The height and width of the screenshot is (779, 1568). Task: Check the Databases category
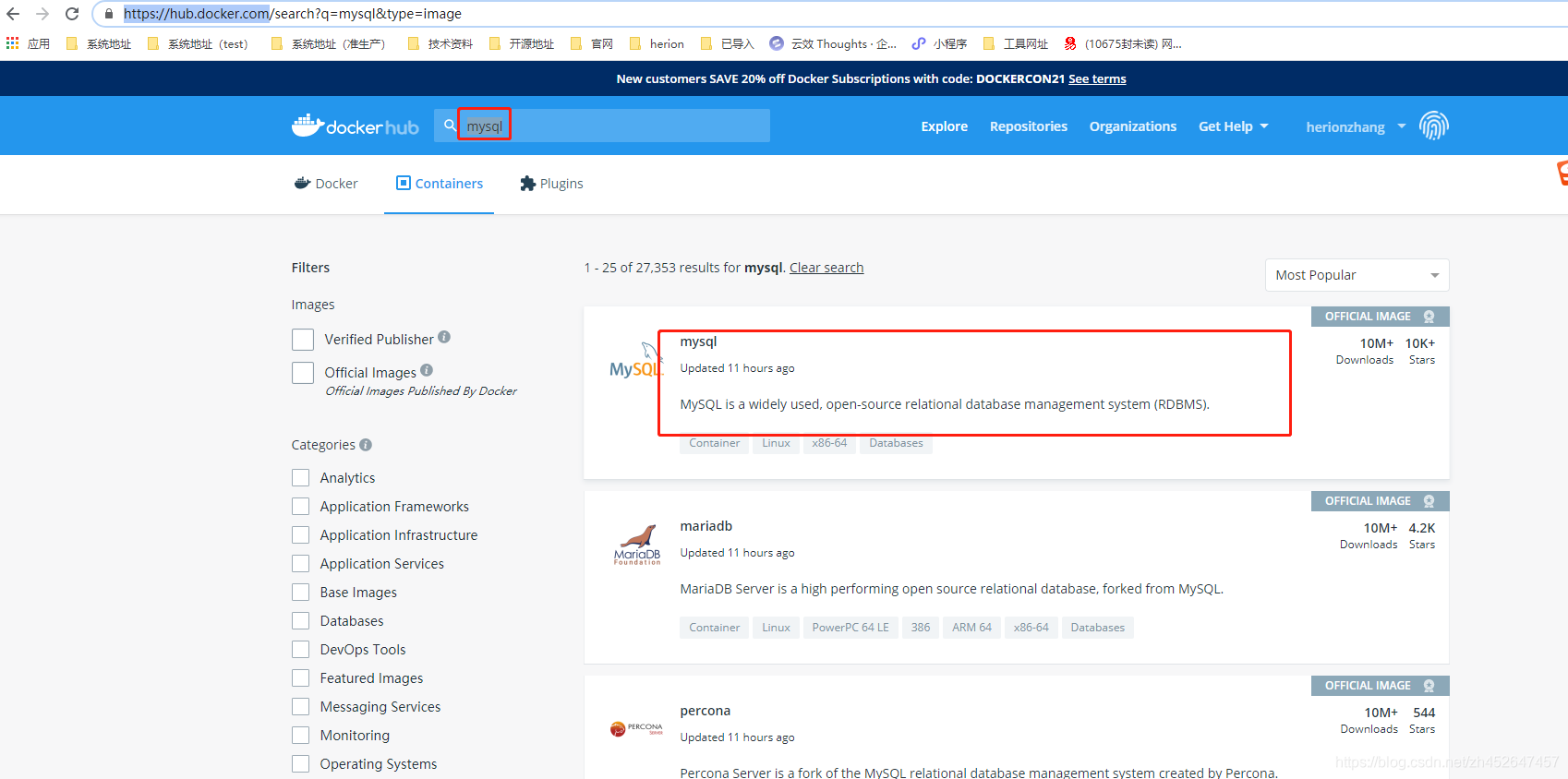300,621
